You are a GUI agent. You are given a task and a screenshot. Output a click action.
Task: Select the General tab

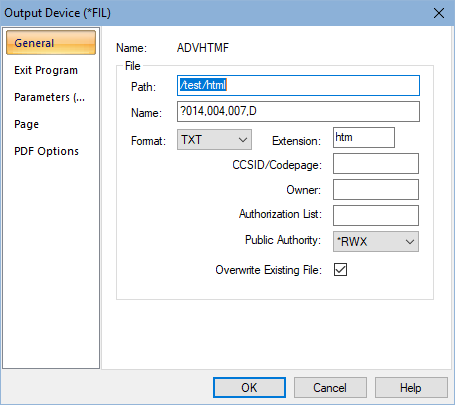(51, 43)
